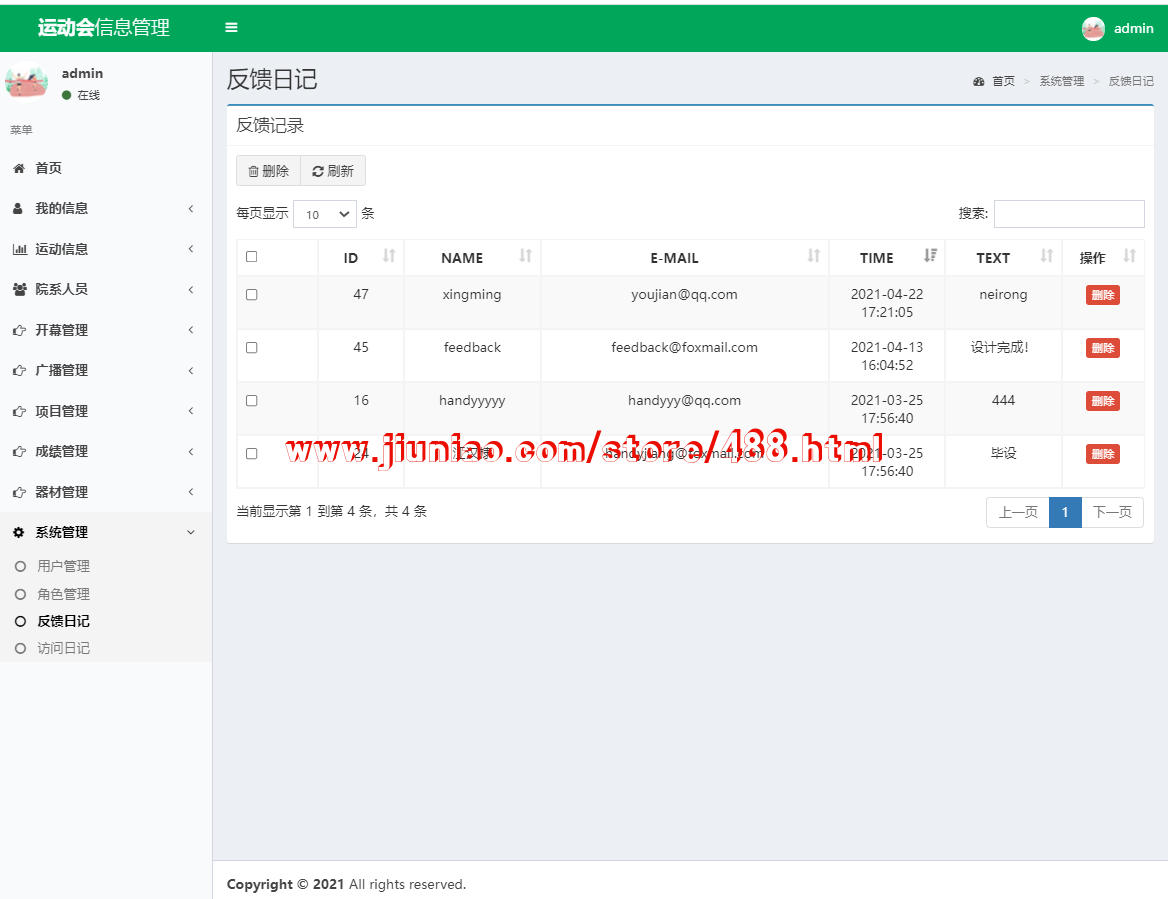Viewport: 1168px width, 899px height.
Task: Delete the feedback@foxmail.com row
Action: [x=1102, y=348]
